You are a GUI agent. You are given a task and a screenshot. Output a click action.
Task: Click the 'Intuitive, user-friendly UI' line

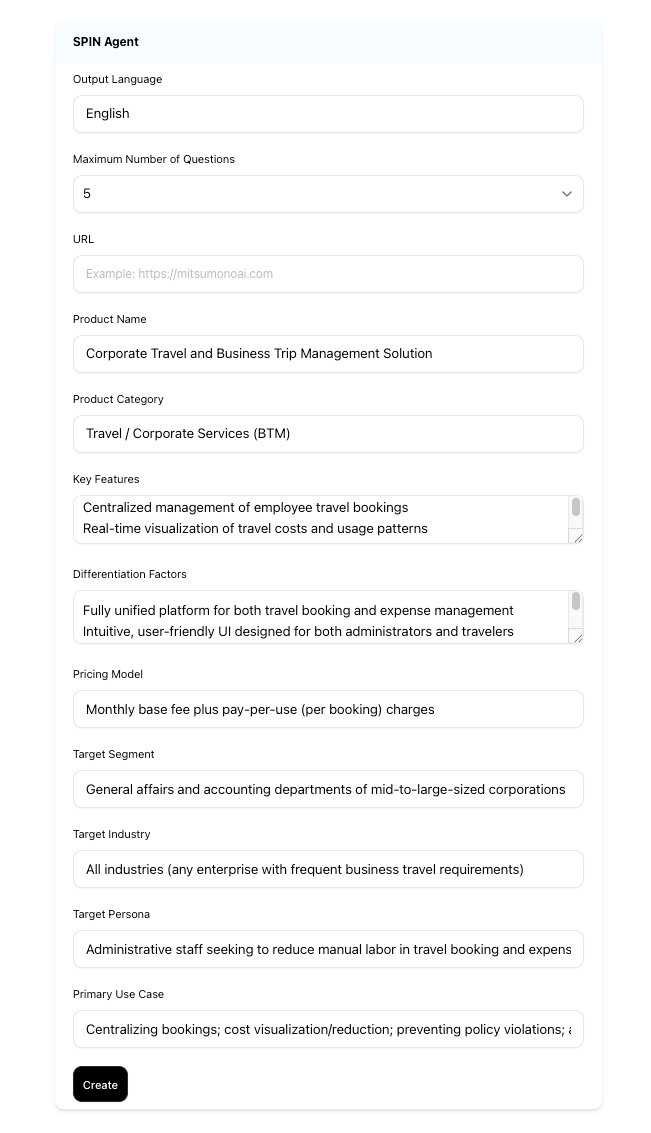pos(298,631)
